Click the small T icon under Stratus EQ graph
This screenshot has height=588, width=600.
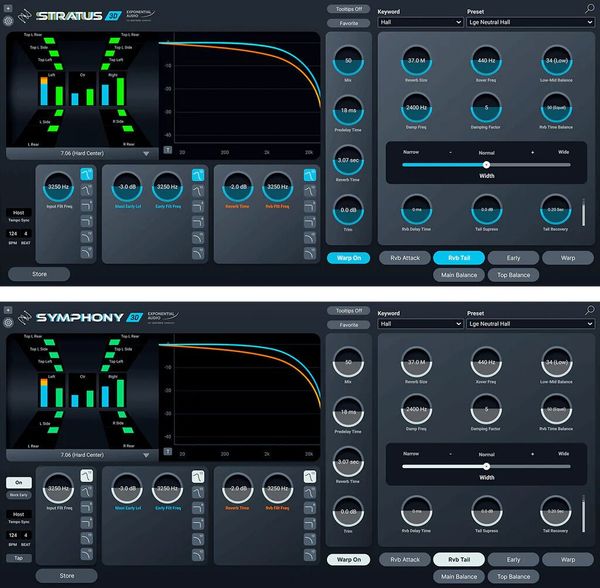point(168,150)
